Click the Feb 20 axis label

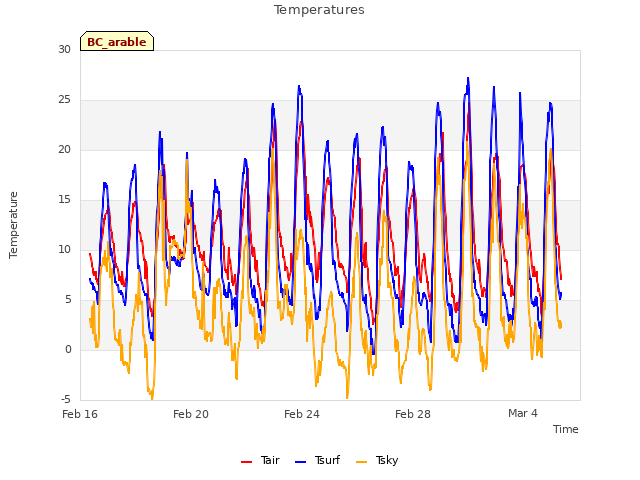[191, 414]
